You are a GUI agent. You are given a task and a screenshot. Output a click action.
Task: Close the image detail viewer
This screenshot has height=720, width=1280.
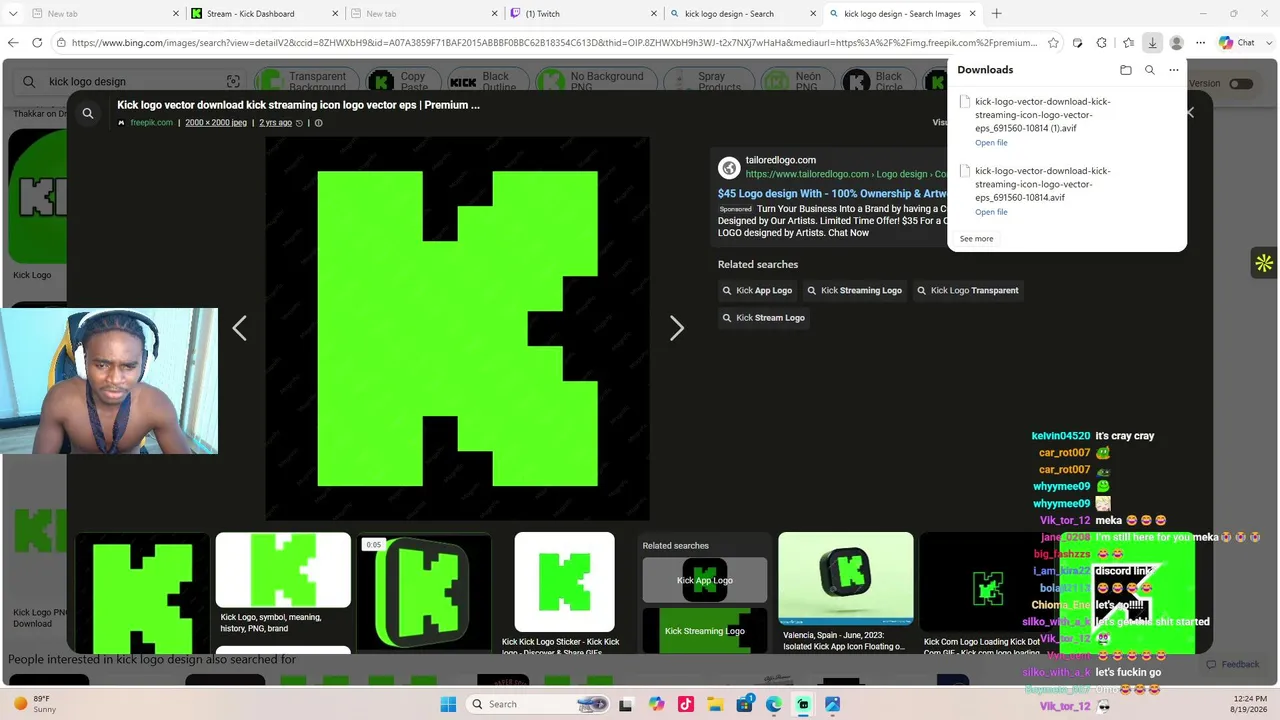point(1190,113)
